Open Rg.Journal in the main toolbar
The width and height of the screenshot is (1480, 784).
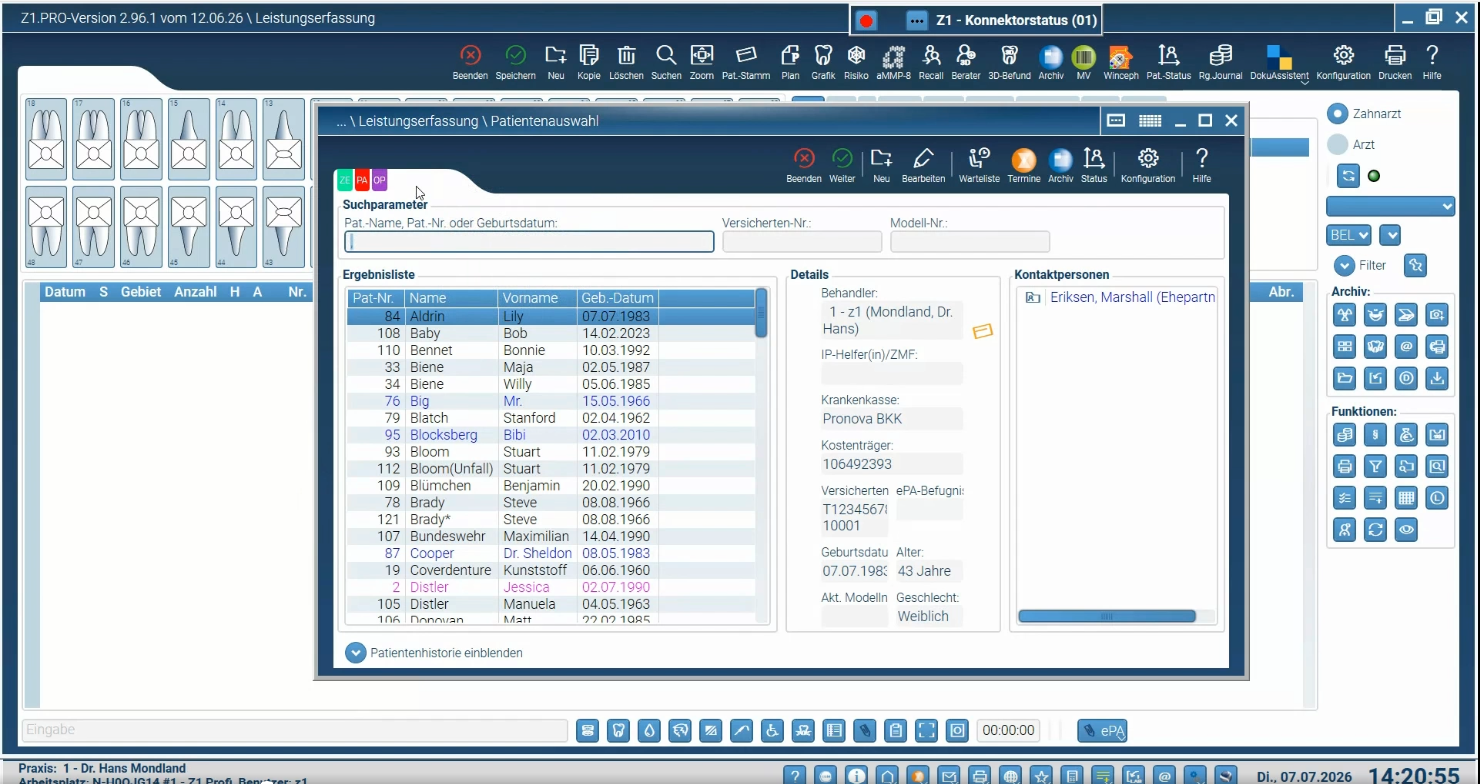(1219, 61)
